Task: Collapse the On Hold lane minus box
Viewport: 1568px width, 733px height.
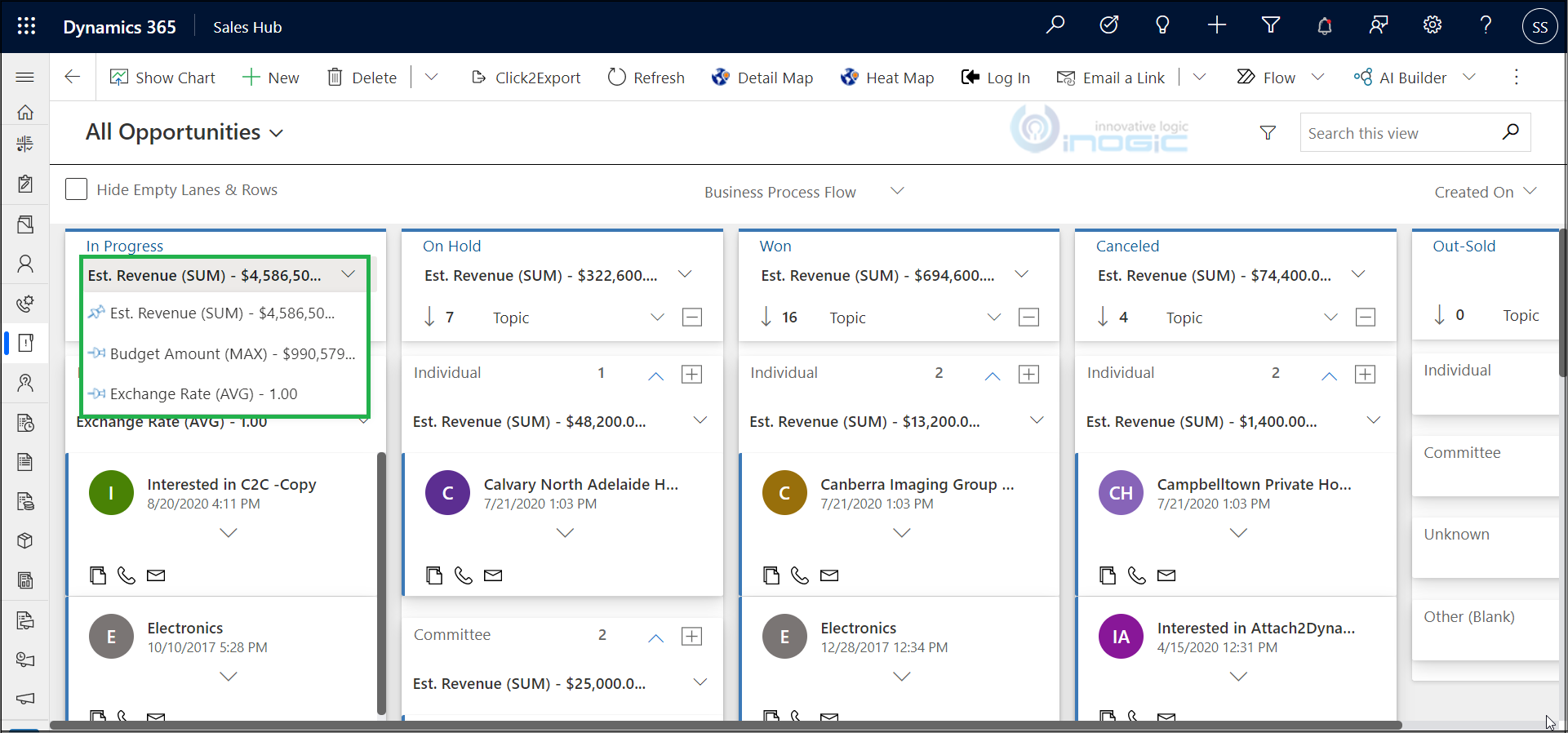Action: [x=692, y=317]
